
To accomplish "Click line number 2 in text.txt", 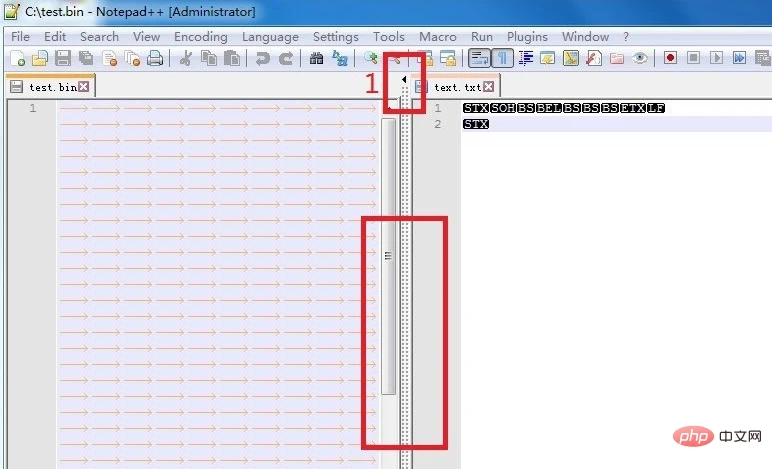I will pyautogui.click(x=437, y=124).
